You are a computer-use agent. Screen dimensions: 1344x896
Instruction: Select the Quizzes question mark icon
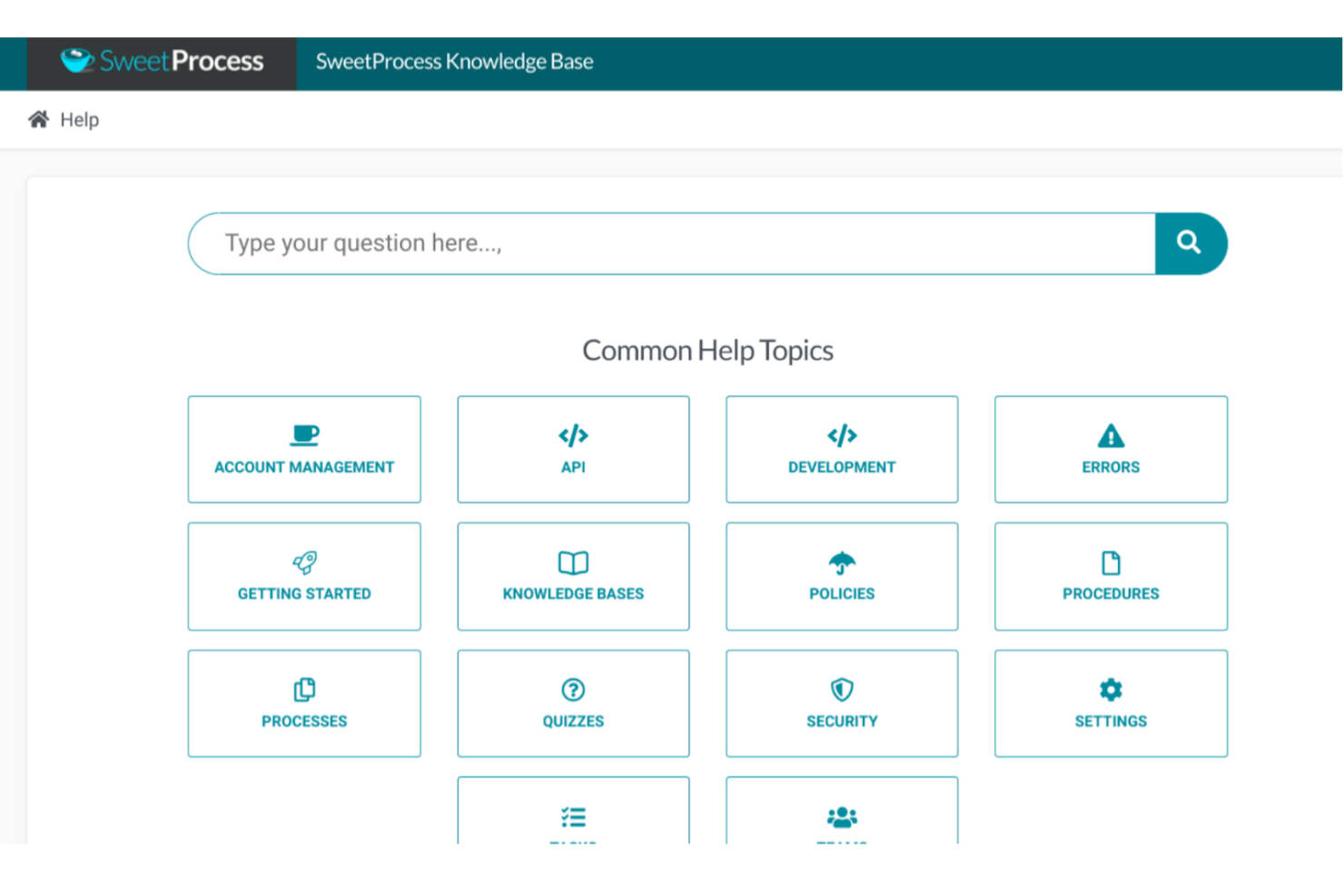click(573, 689)
